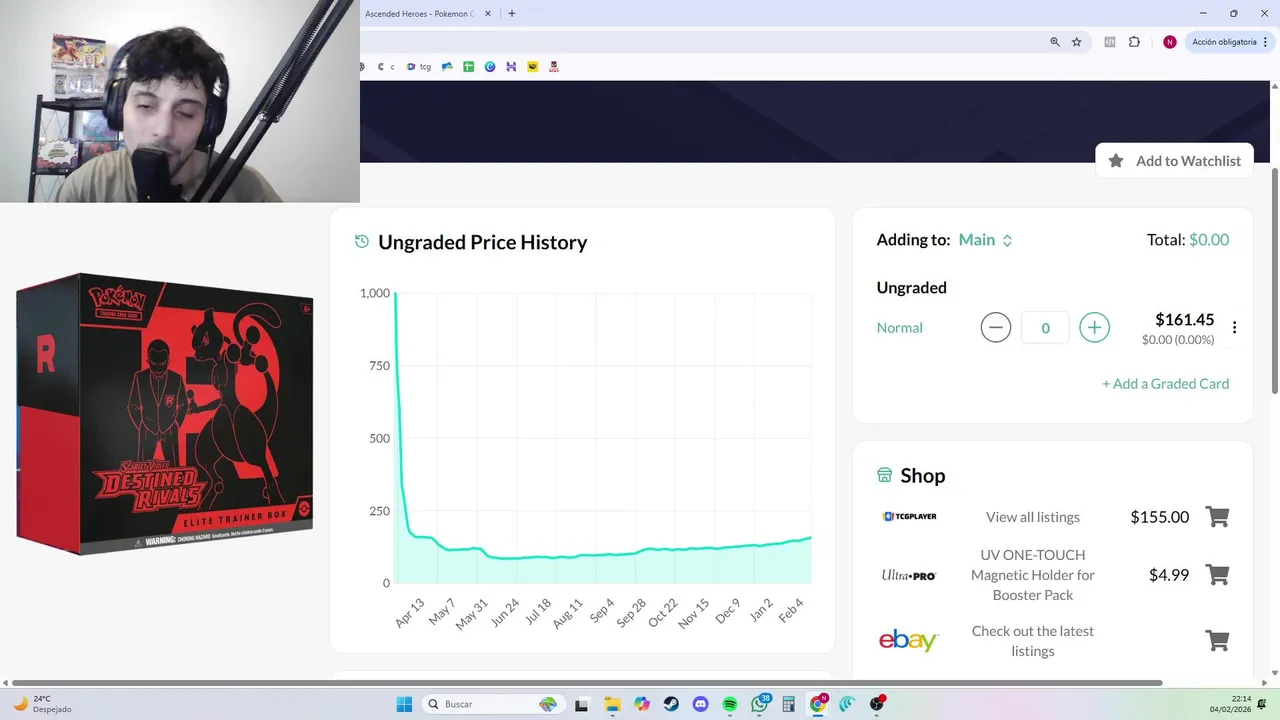Screen dimensions: 1280x720
Task: Click the TCGplayer cart icon
Action: tap(1217, 517)
